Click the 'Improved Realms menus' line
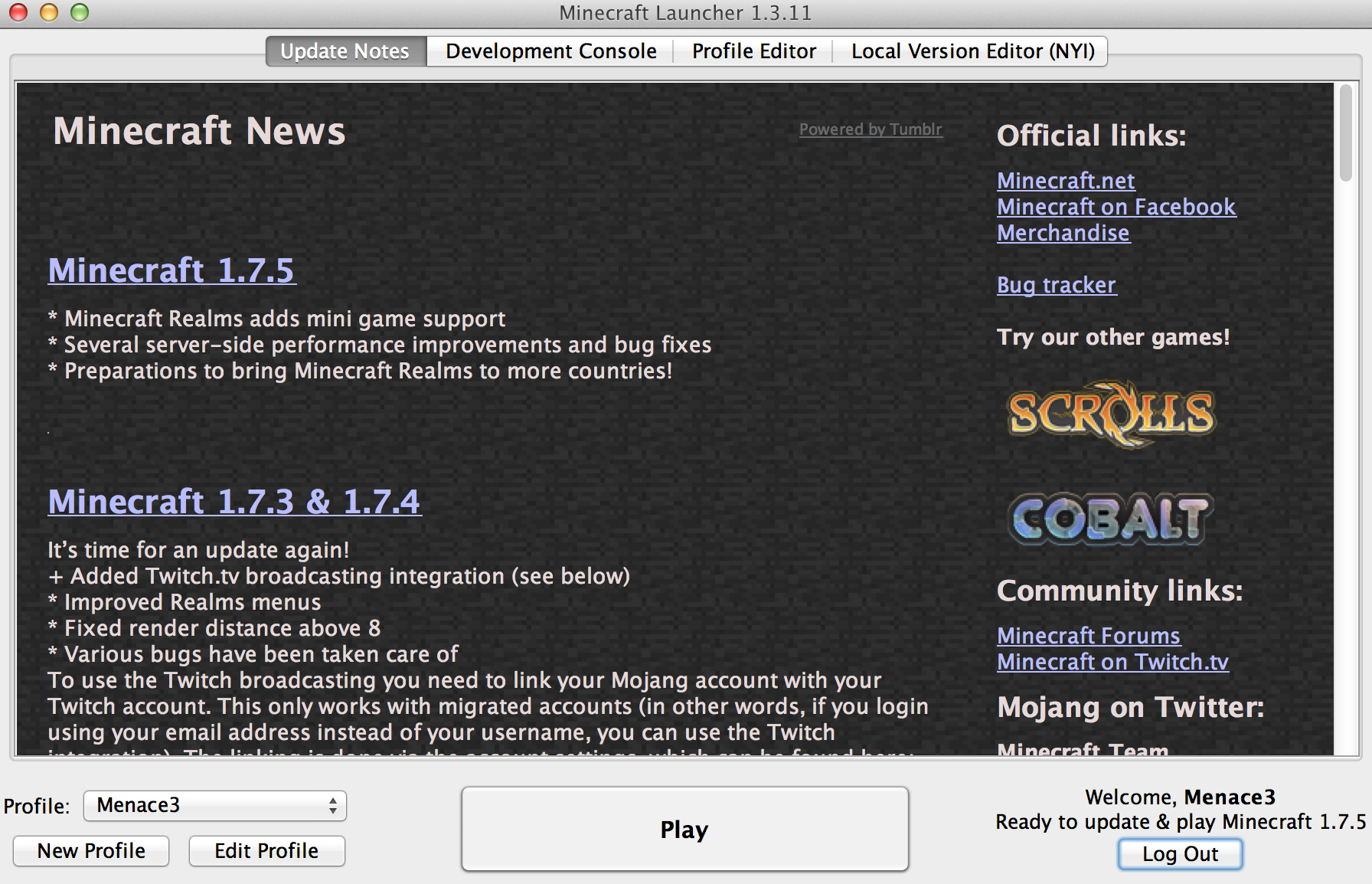The image size is (1372, 884). [185, 602]
